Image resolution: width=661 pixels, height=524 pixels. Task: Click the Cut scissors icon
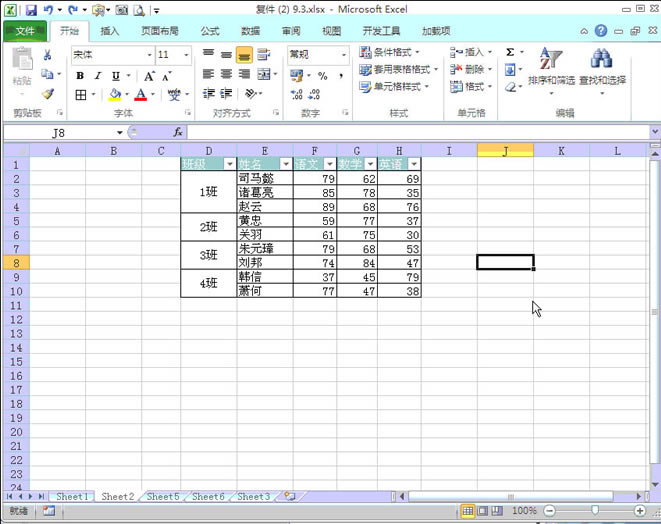point(47,55)
